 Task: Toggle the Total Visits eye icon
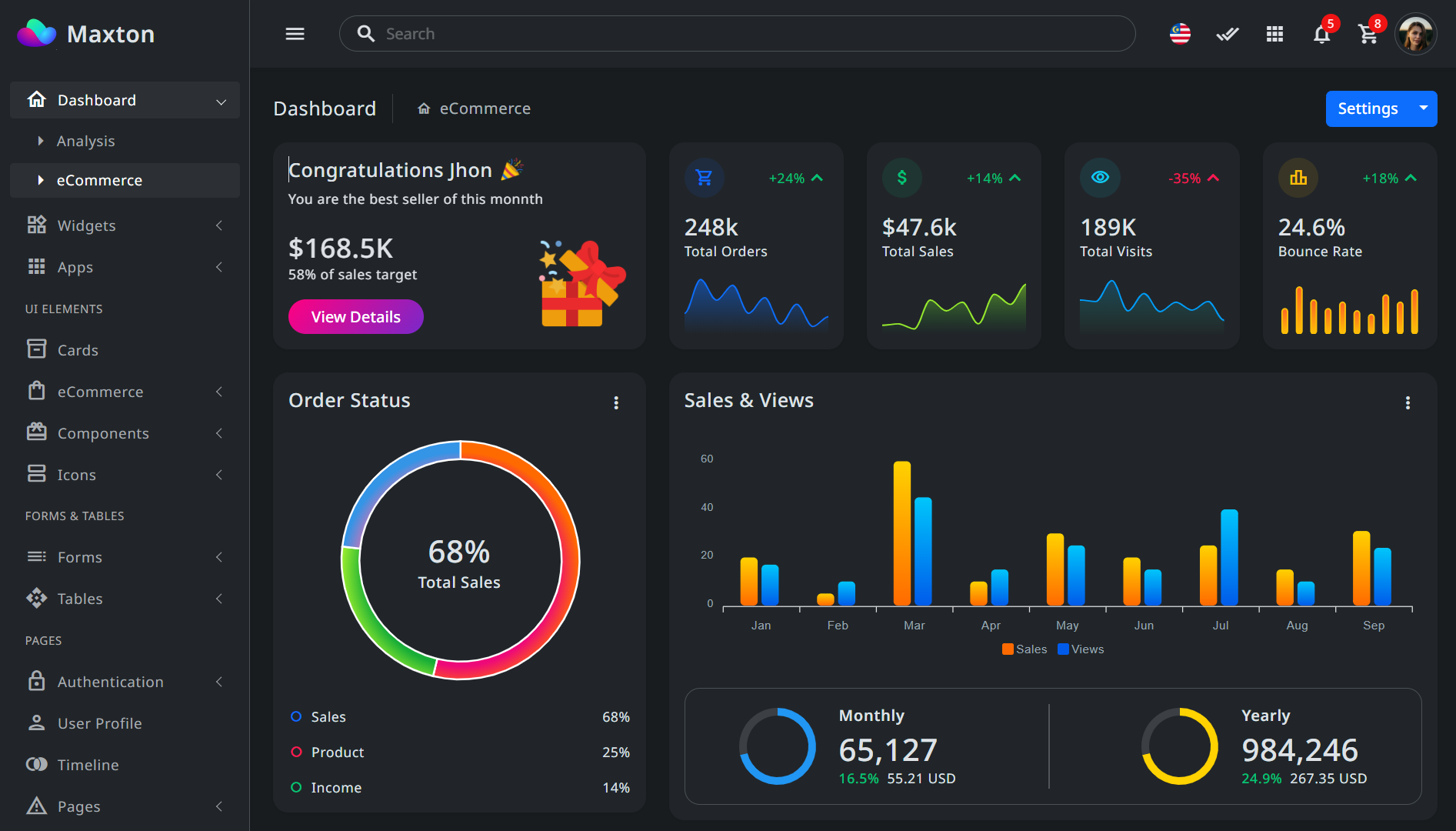tap(1100, 178)
